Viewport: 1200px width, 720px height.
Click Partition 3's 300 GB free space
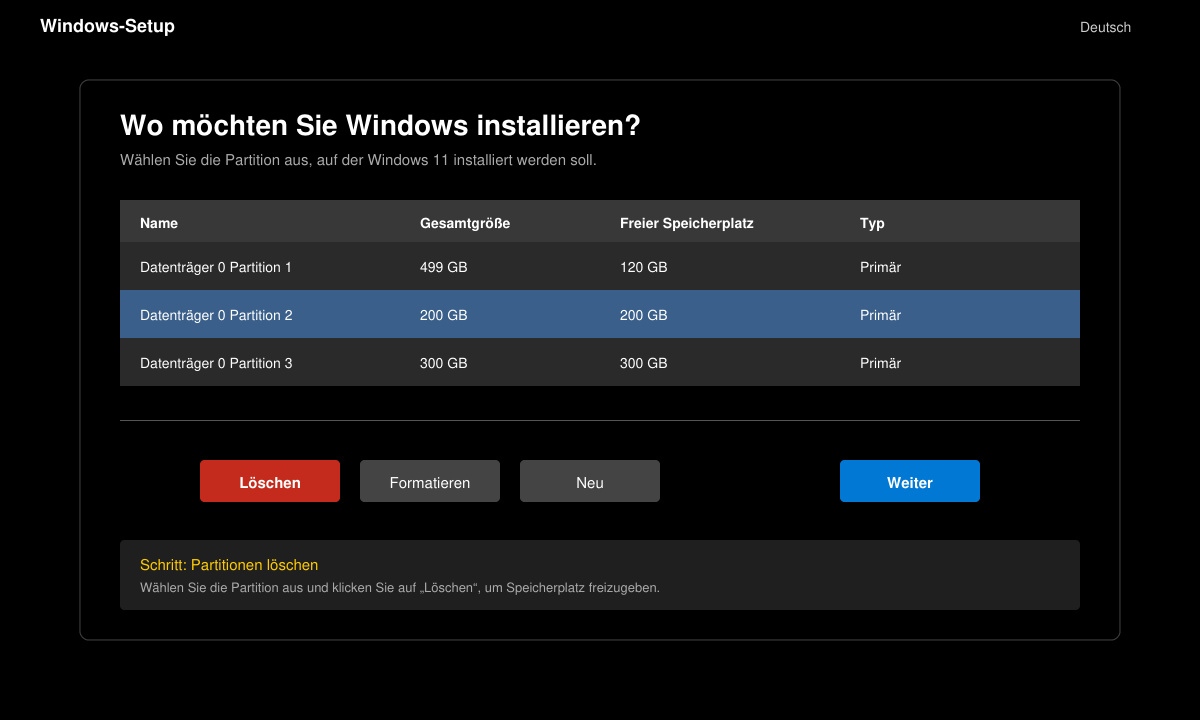[x=644, y=363]
